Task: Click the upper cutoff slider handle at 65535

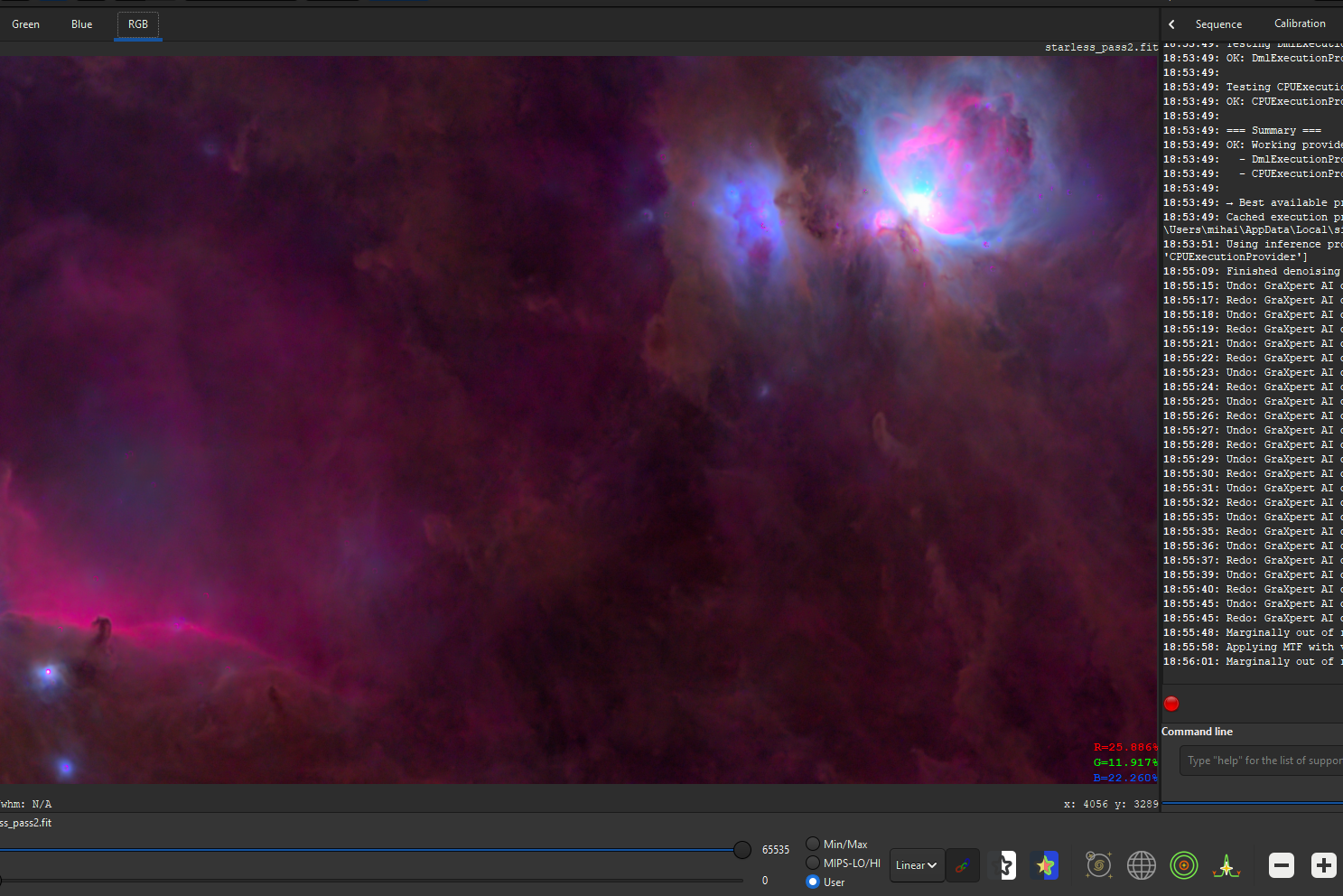Action: pos(742,849)
